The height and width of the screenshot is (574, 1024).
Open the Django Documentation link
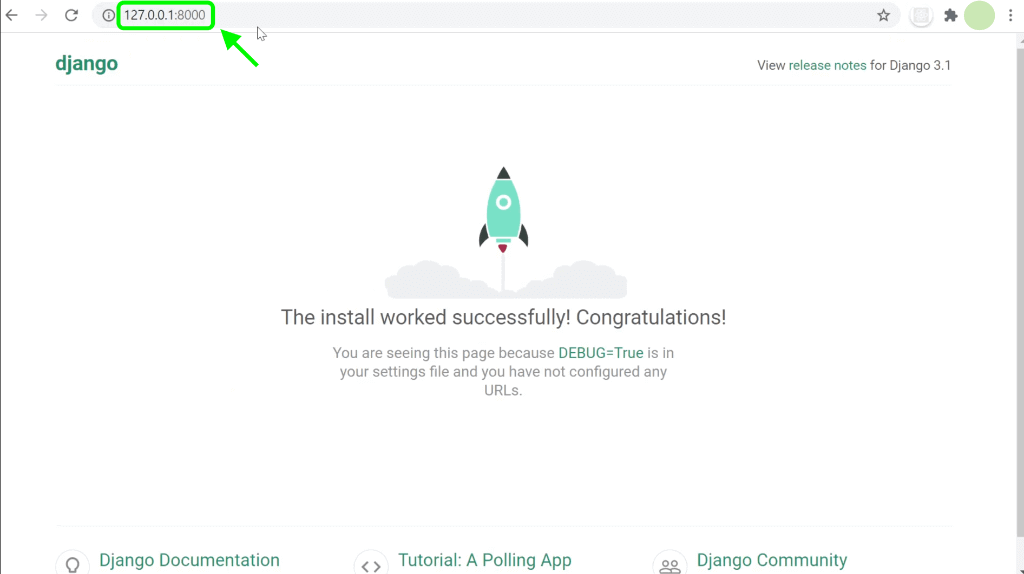click(x=189, y=560)
